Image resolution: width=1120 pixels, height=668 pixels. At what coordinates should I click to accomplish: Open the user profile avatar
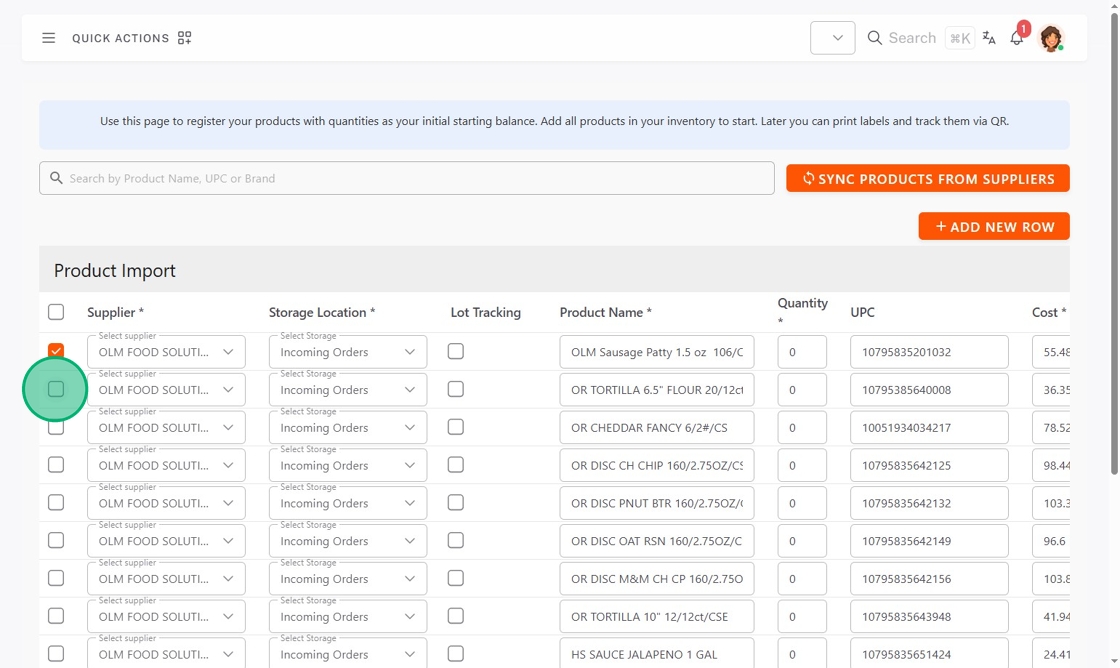click(1050, 38)
